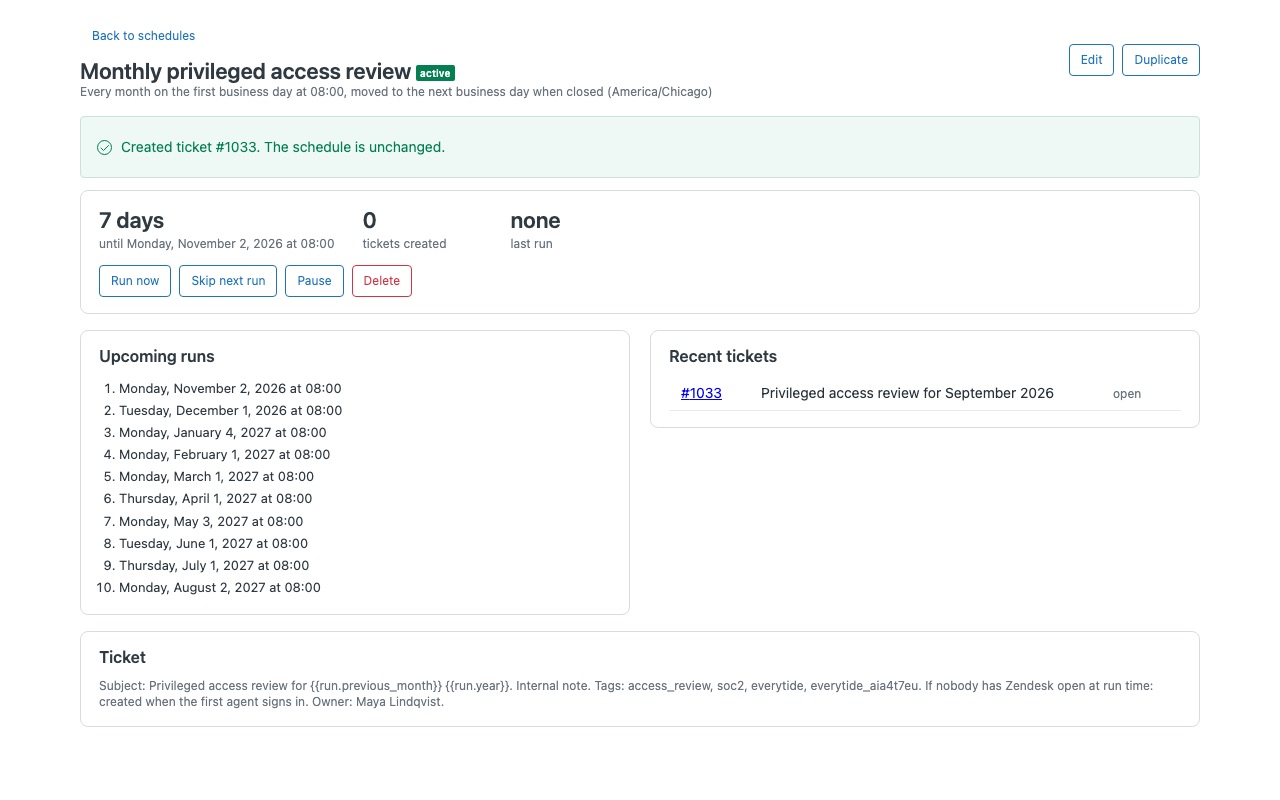
Task: Select upcoming run Thursday, July 1, 2027
Action: pos(214,565)
